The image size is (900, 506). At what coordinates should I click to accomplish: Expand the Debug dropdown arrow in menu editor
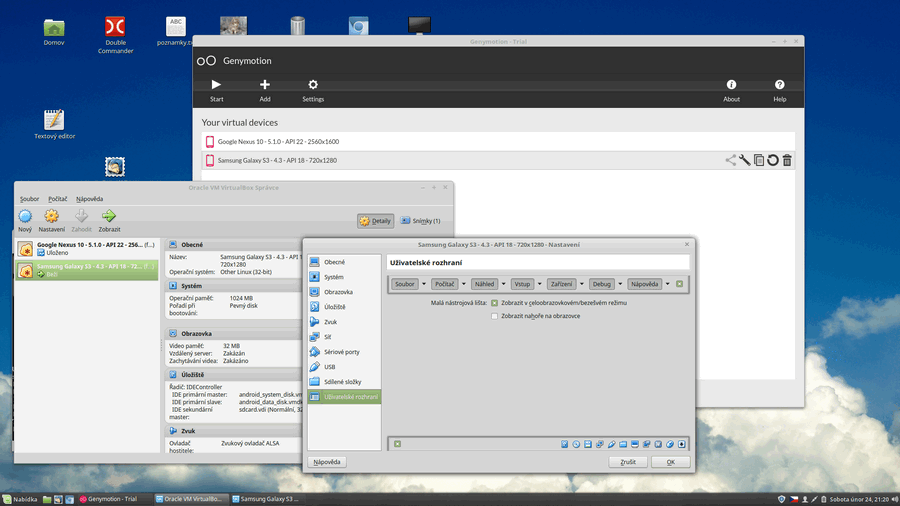620,284
